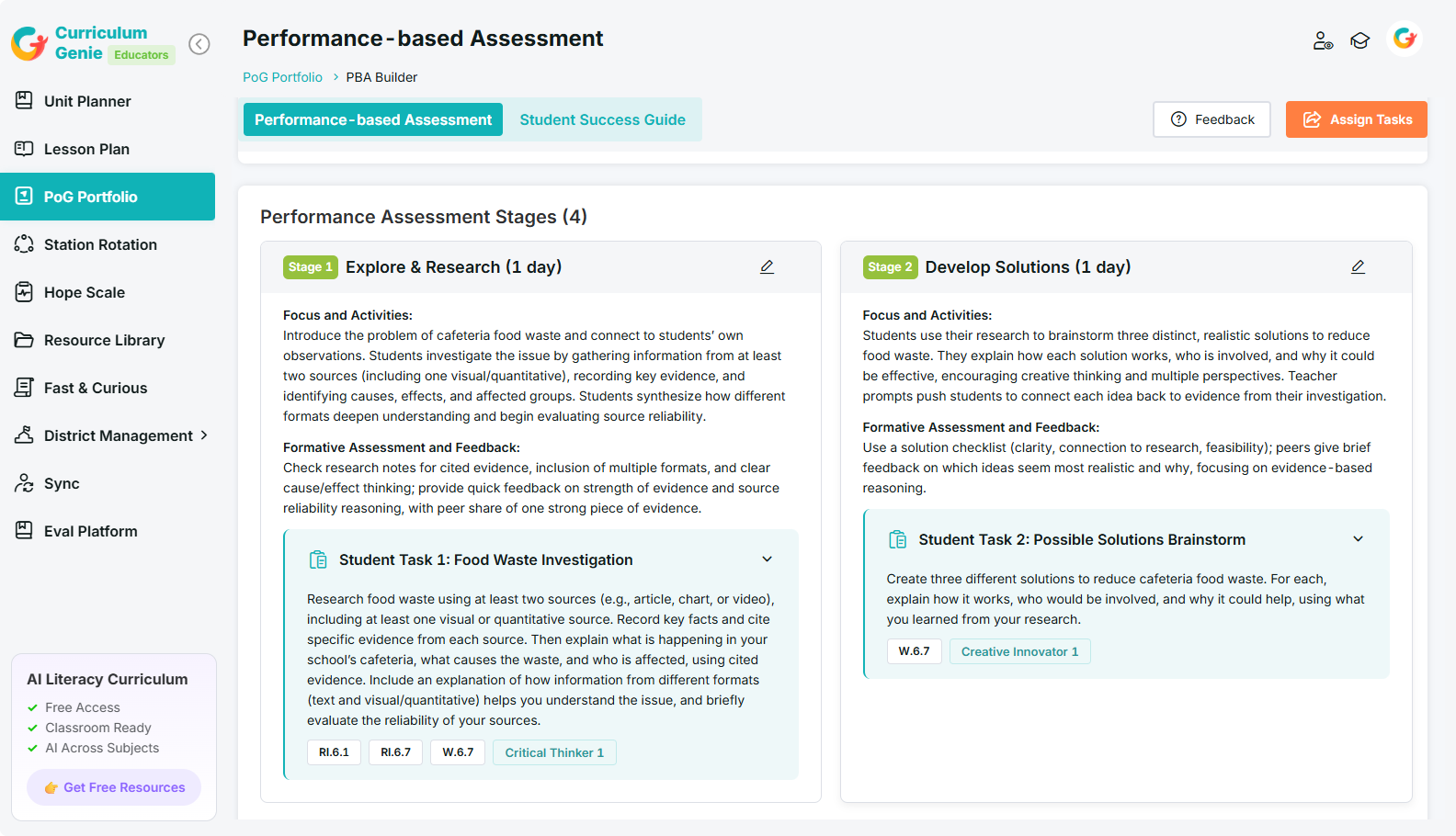The width and height of the screenshot is (1456, 836).
Task: Click the 'AI Across Subjects' list entry
Action: (102, 748)
